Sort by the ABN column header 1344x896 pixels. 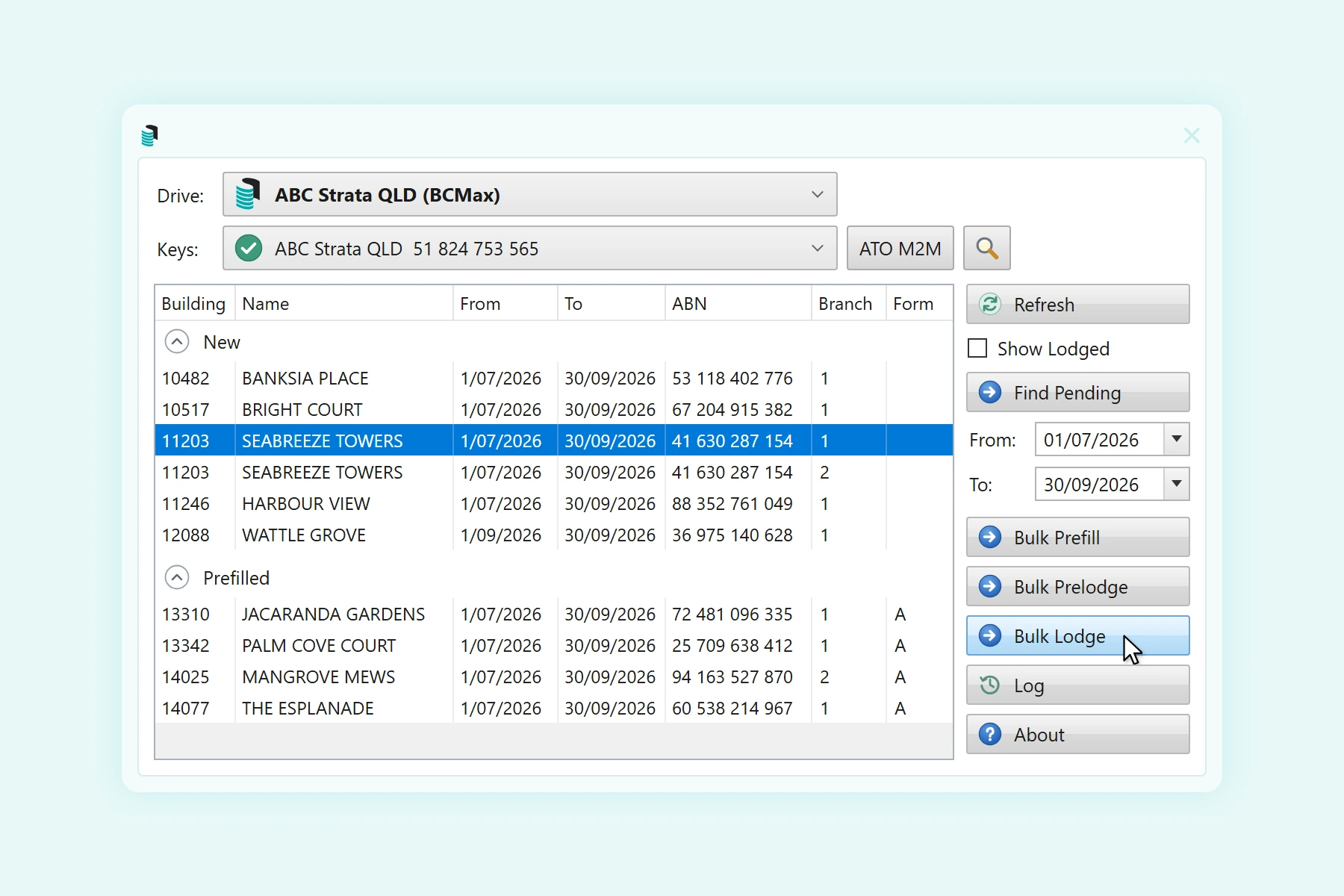point(738,304)
